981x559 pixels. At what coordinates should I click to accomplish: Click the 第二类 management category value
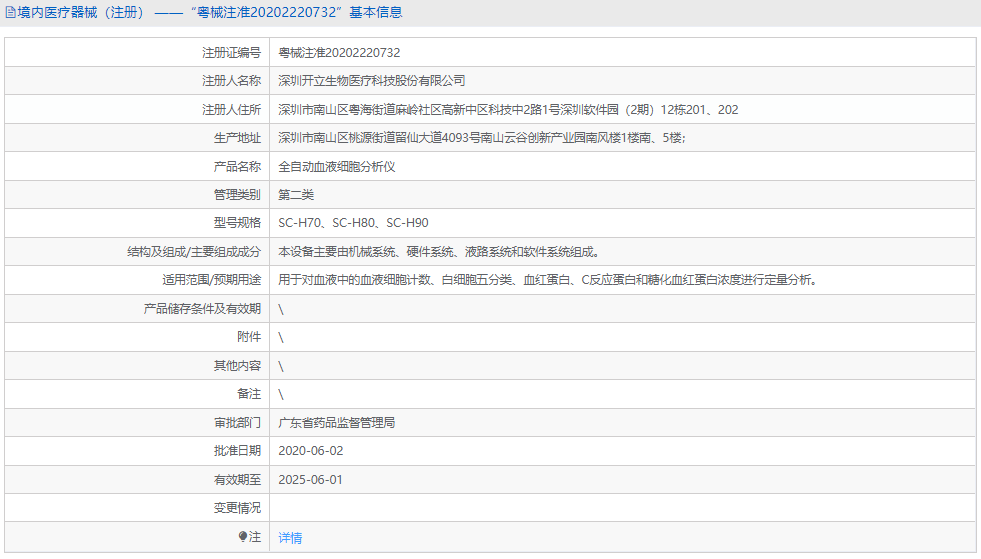click(296, 195)
